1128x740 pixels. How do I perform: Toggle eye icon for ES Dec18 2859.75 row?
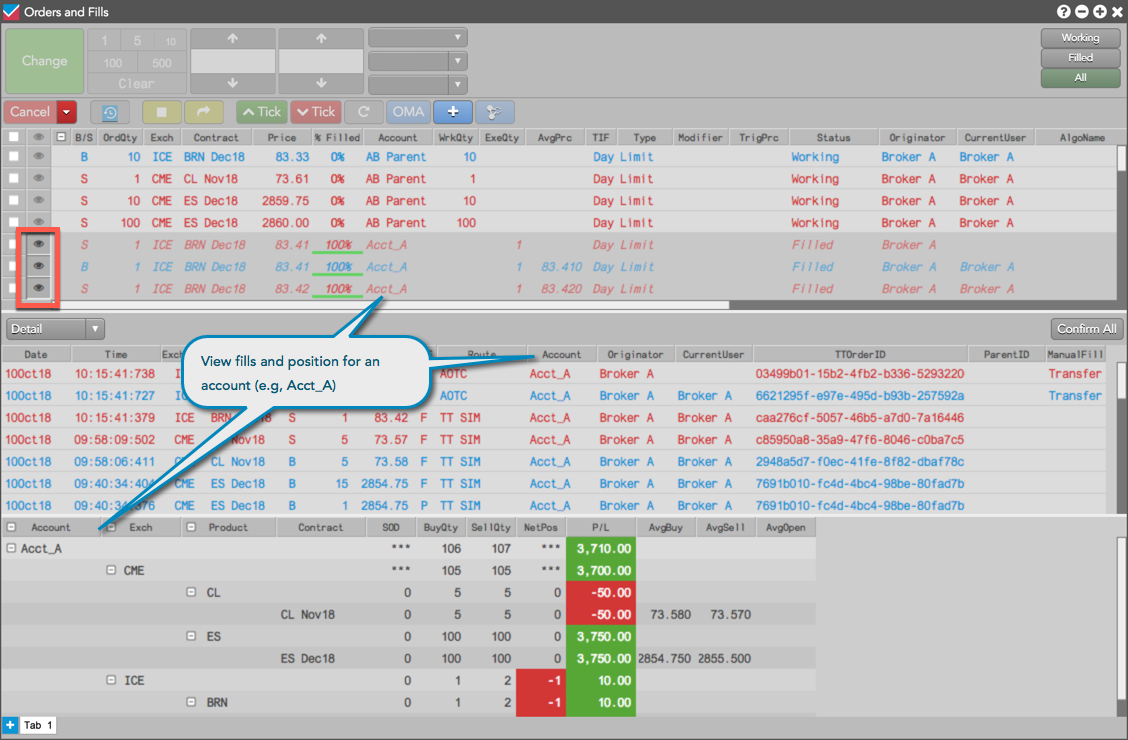pyautogui.click(x=39, y=200)
